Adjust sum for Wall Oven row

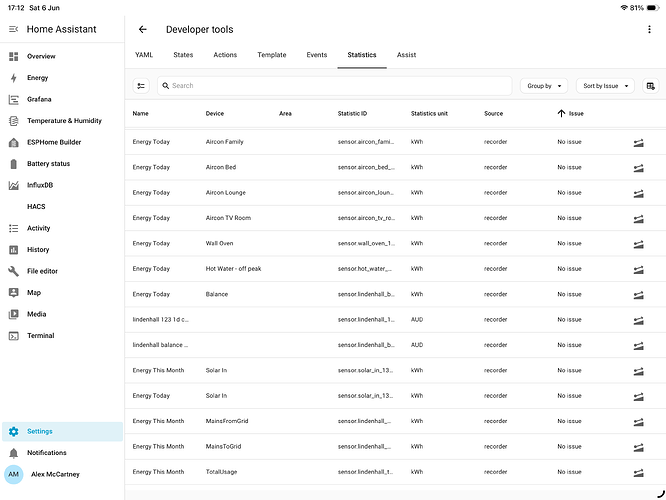(x=638, y=244)
